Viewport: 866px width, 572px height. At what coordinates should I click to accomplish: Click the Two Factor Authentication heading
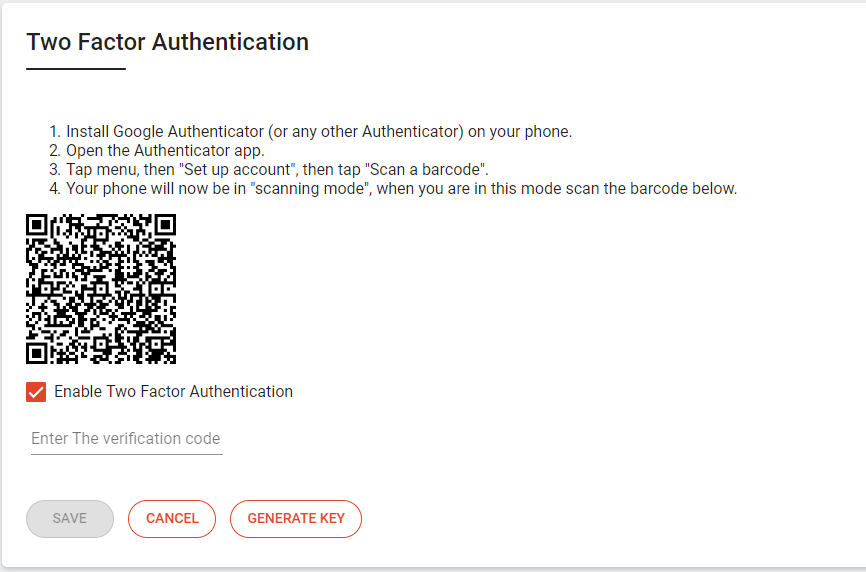167,42
